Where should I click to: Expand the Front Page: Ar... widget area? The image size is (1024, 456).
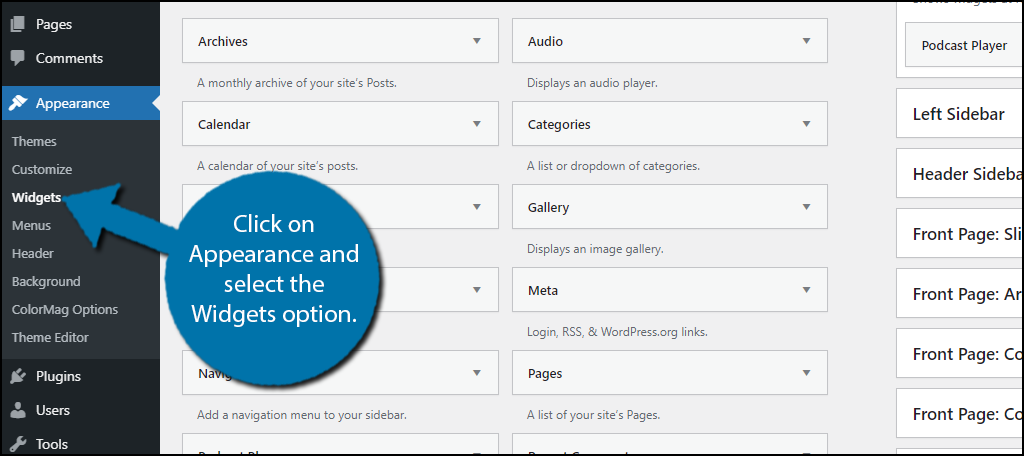[959, 294]
